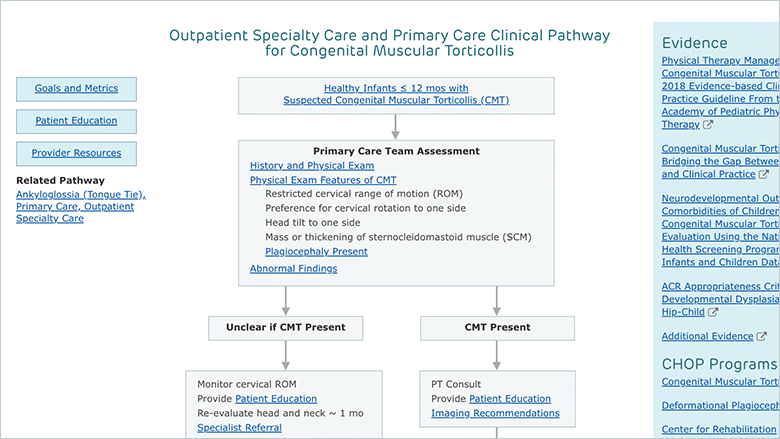Open Additional Evidence link

[707, 337]
